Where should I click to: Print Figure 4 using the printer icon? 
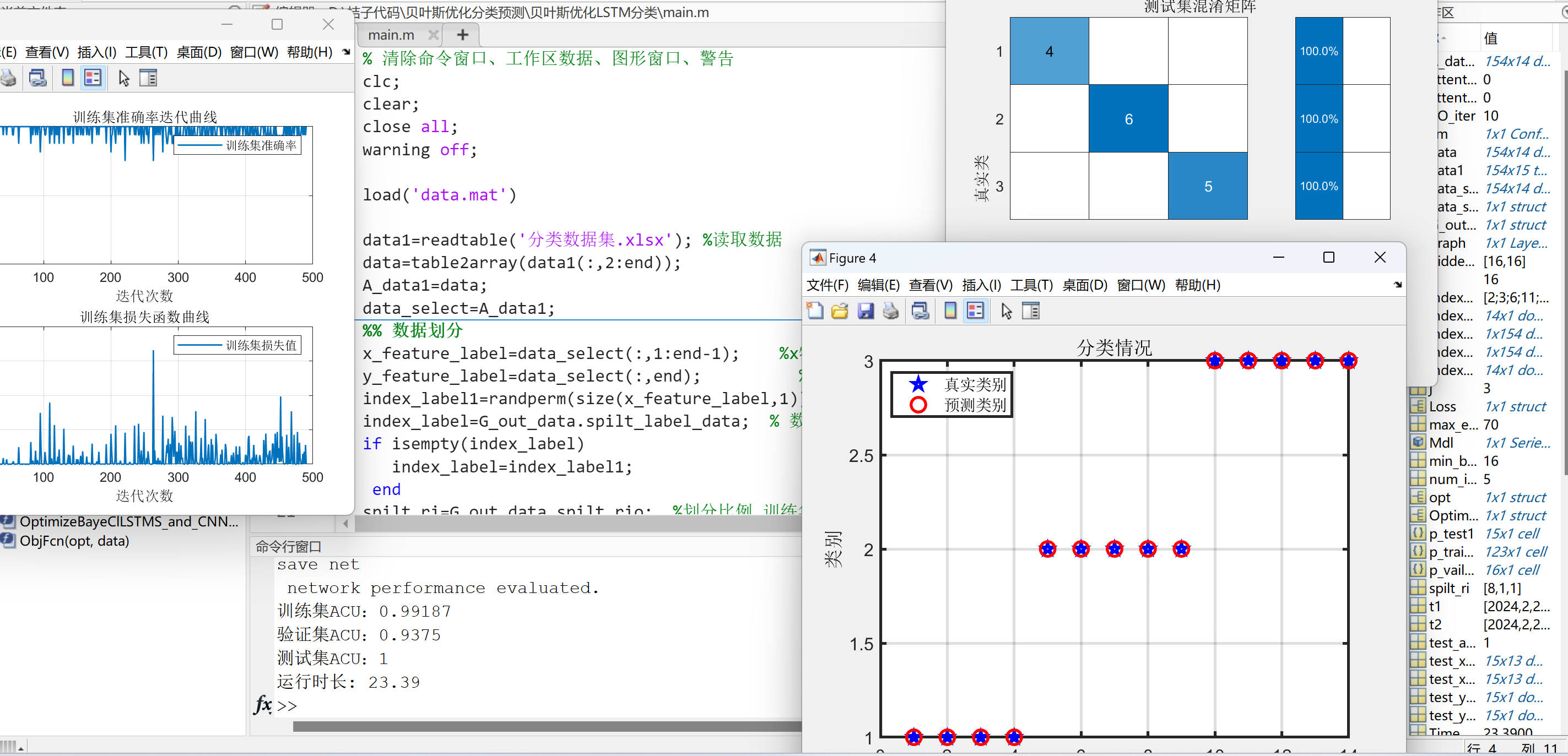[x=890, y=311]
